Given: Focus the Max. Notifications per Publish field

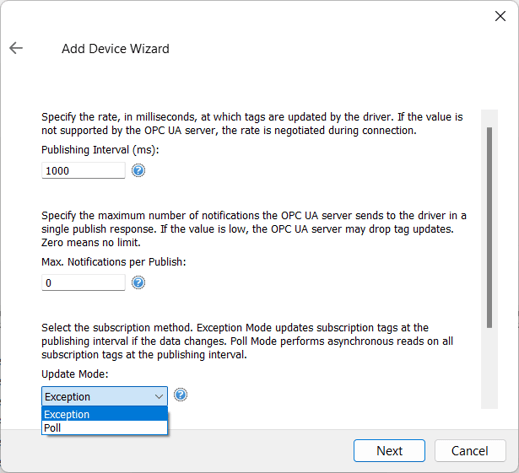Looking at the screenshot, I should (x=83, y=283).
